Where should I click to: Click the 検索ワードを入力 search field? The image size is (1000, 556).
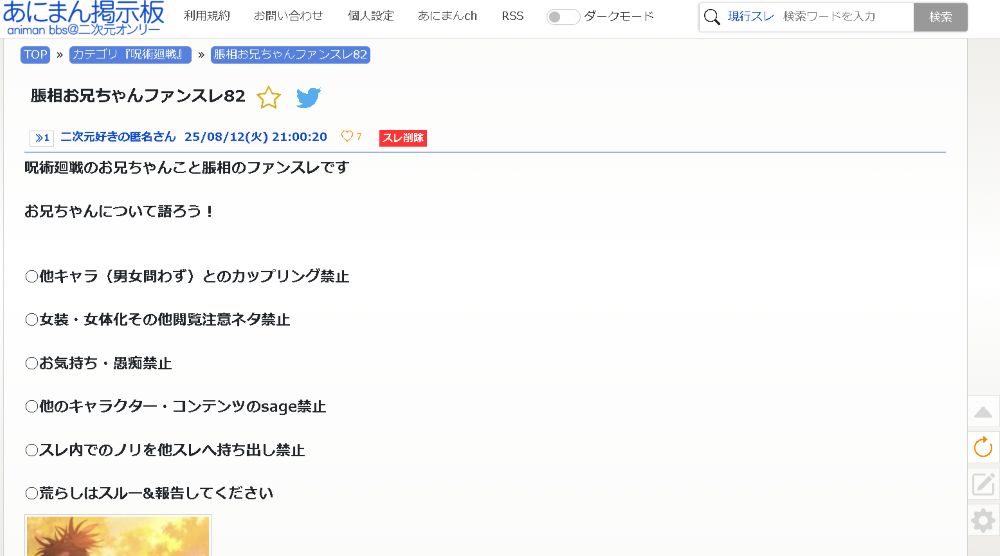tap(845, 17)
